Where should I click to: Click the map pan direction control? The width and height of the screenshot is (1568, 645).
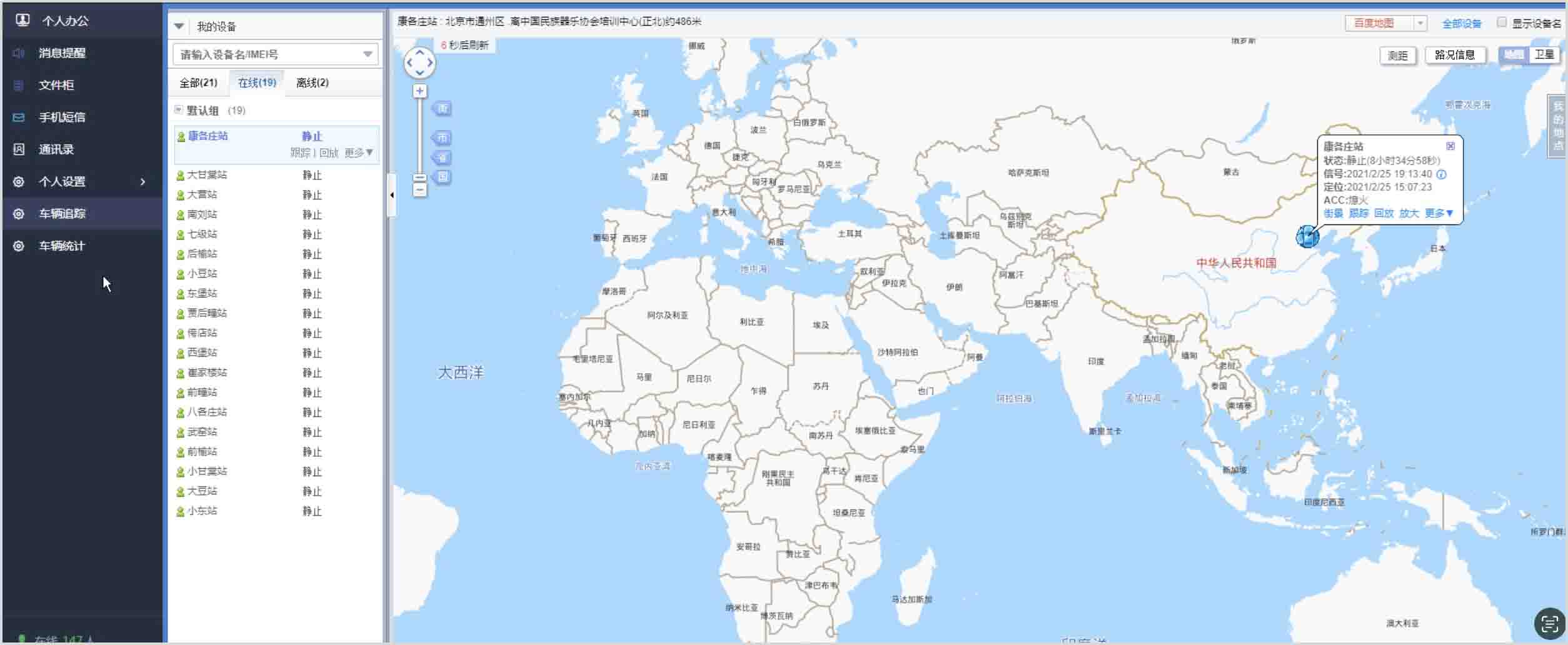coord(420,62)
